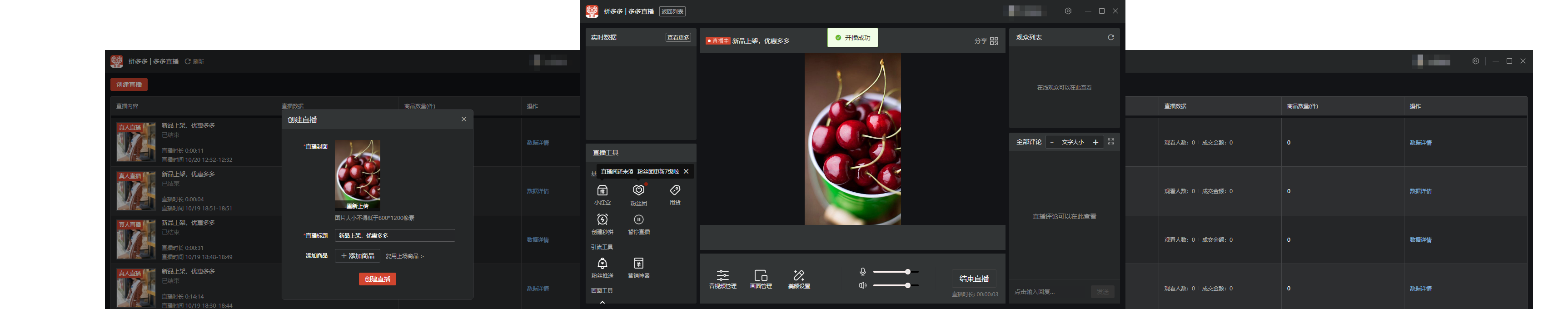Open the 甩货 clearance tool
The height and width of the screenshot is (309, 1568).
click(675, 194)
